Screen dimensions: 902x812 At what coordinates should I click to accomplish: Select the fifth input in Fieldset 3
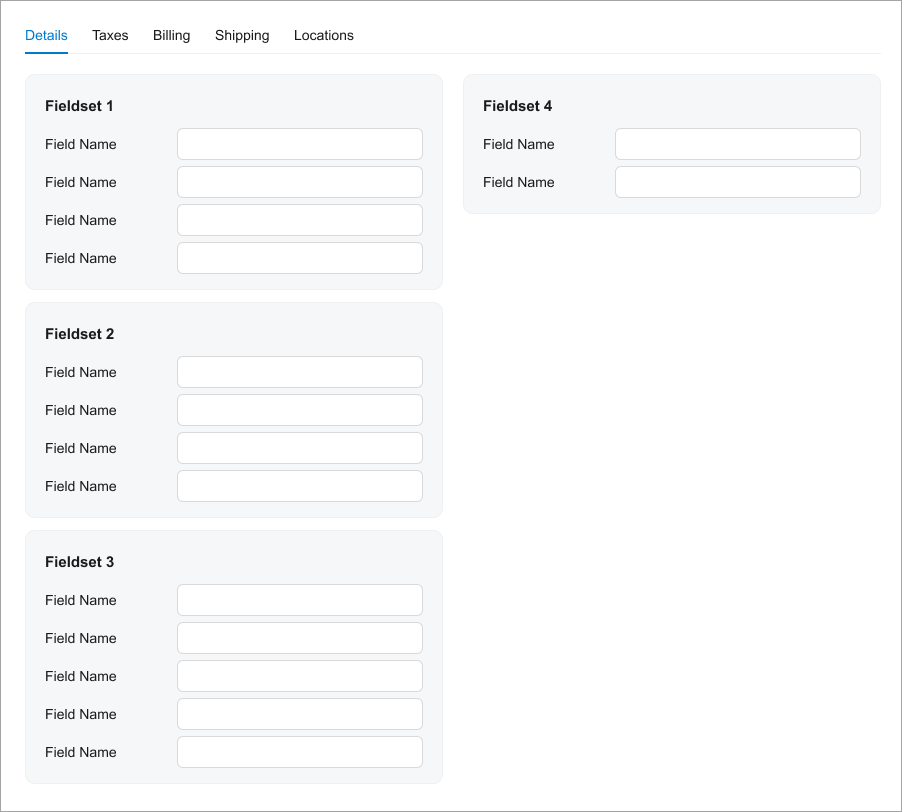[299, 752]
